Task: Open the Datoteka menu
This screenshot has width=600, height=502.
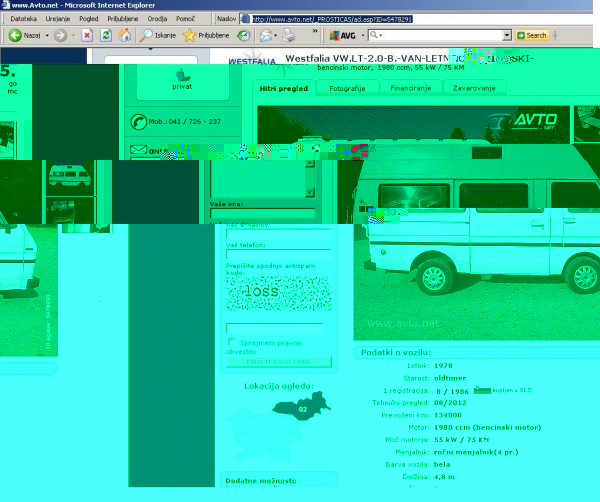Action: pos(23,19)
